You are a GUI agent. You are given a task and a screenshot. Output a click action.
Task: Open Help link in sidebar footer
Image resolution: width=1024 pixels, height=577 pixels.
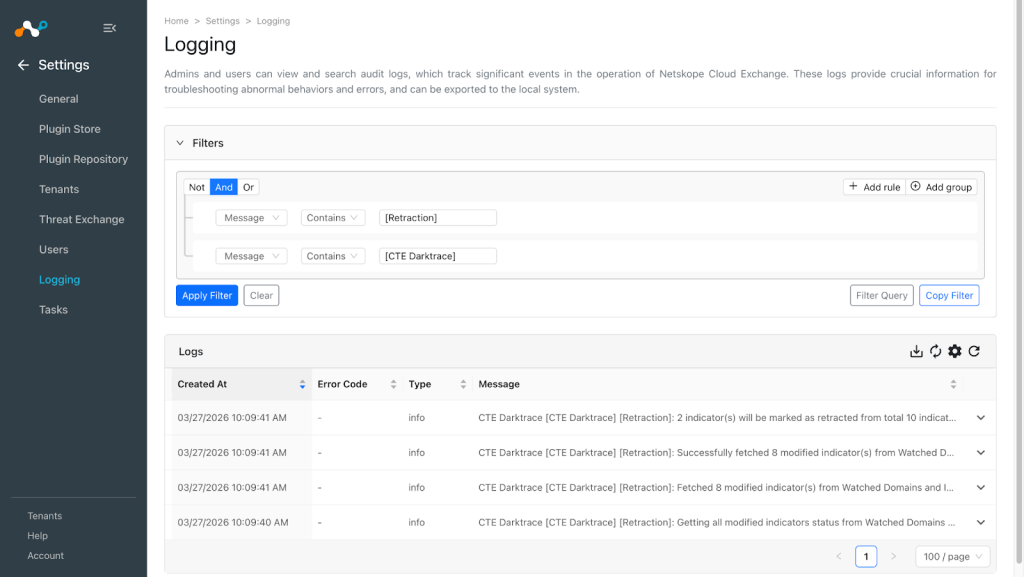coord(37,536)
